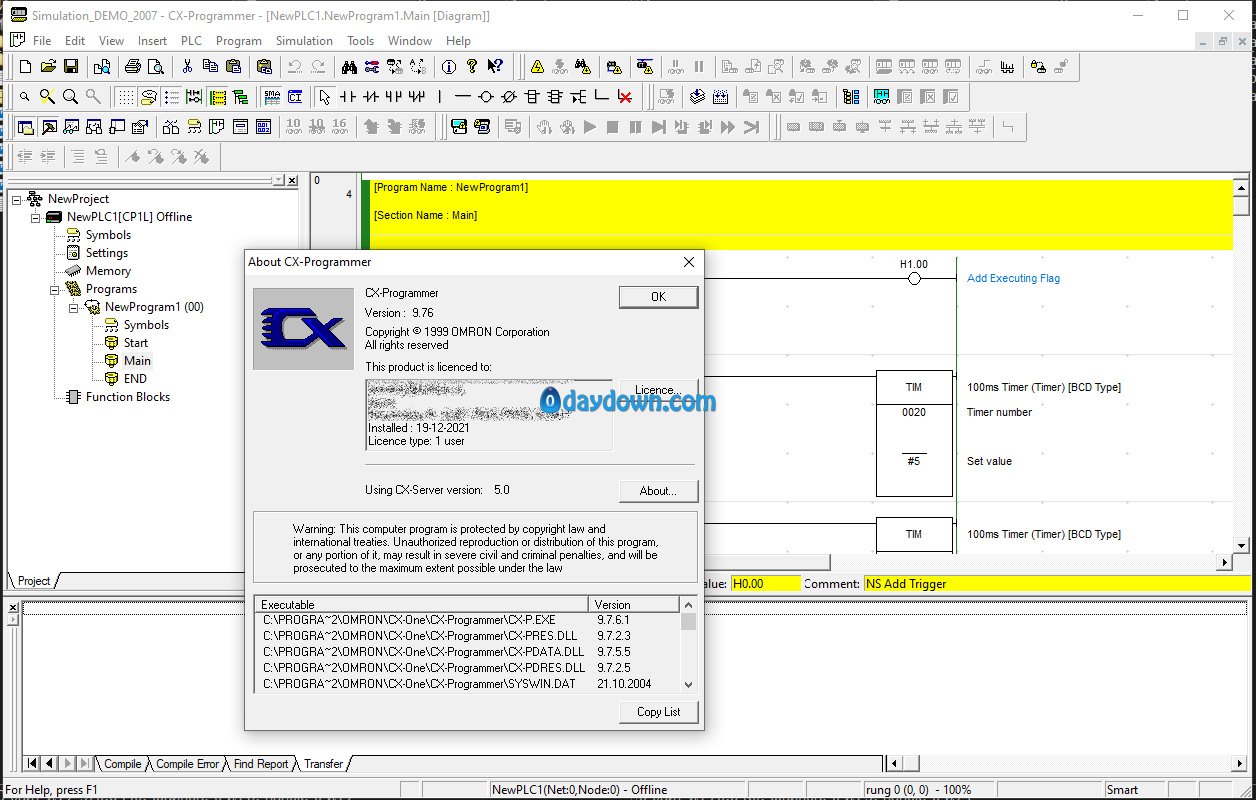The width and height of the screenshot is (1256, 800).
Task: Toggle the project workspace pane
Action: coord(25,127)
